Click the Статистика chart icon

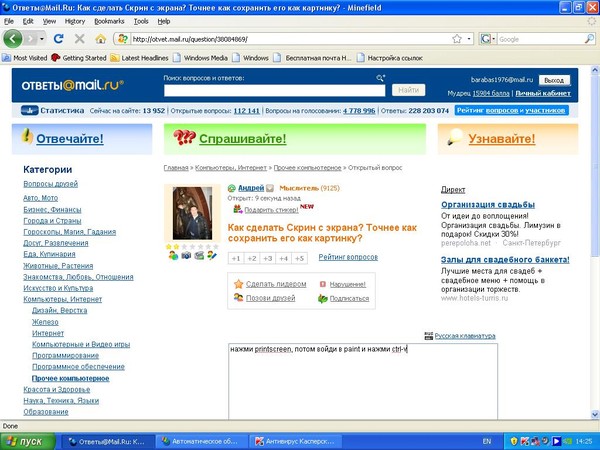coord(29,111)
